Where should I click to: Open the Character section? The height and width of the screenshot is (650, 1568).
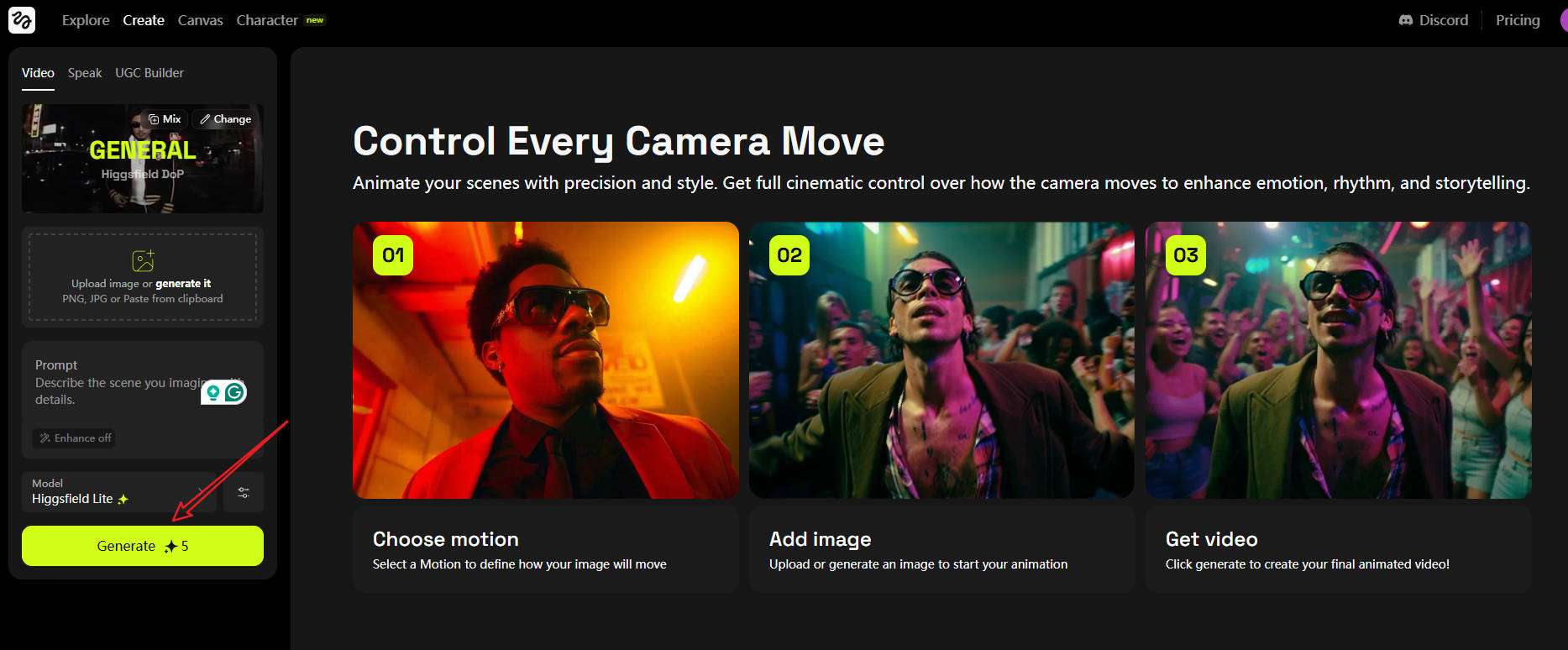coord(267,20)
